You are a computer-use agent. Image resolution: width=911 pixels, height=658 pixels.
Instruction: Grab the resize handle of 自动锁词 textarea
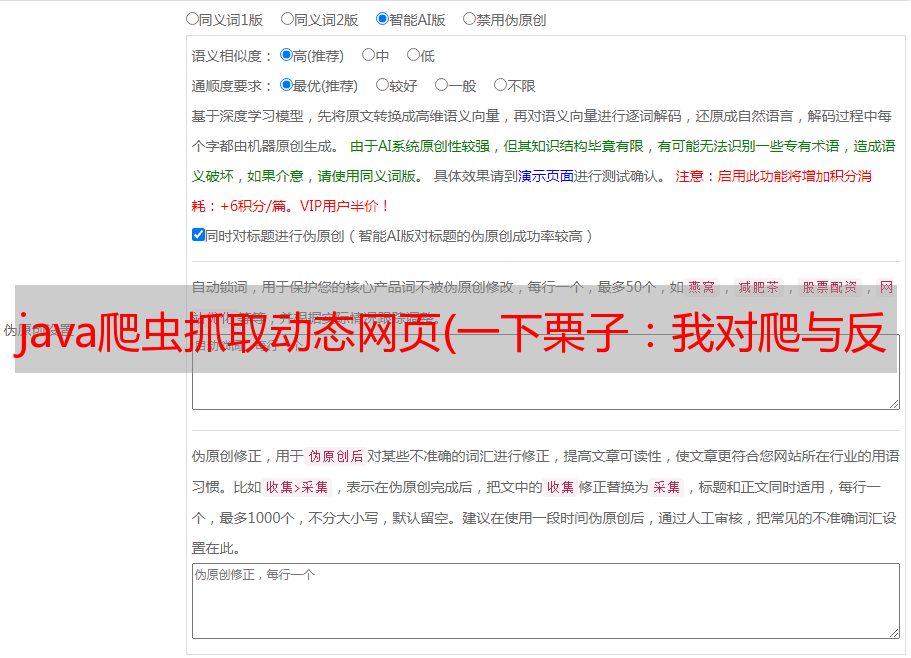894,404
